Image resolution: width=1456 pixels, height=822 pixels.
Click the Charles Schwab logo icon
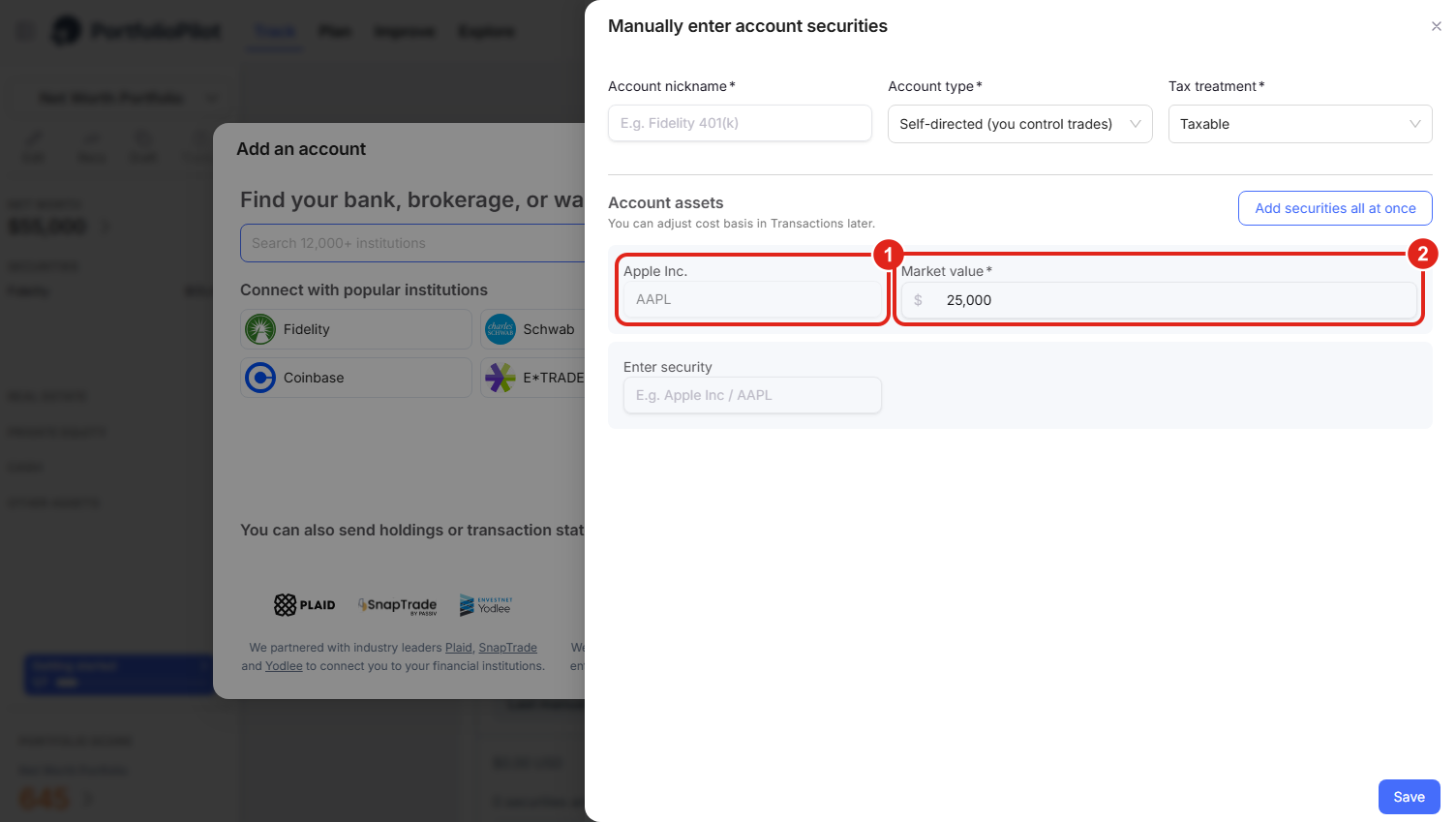[500, 329]
